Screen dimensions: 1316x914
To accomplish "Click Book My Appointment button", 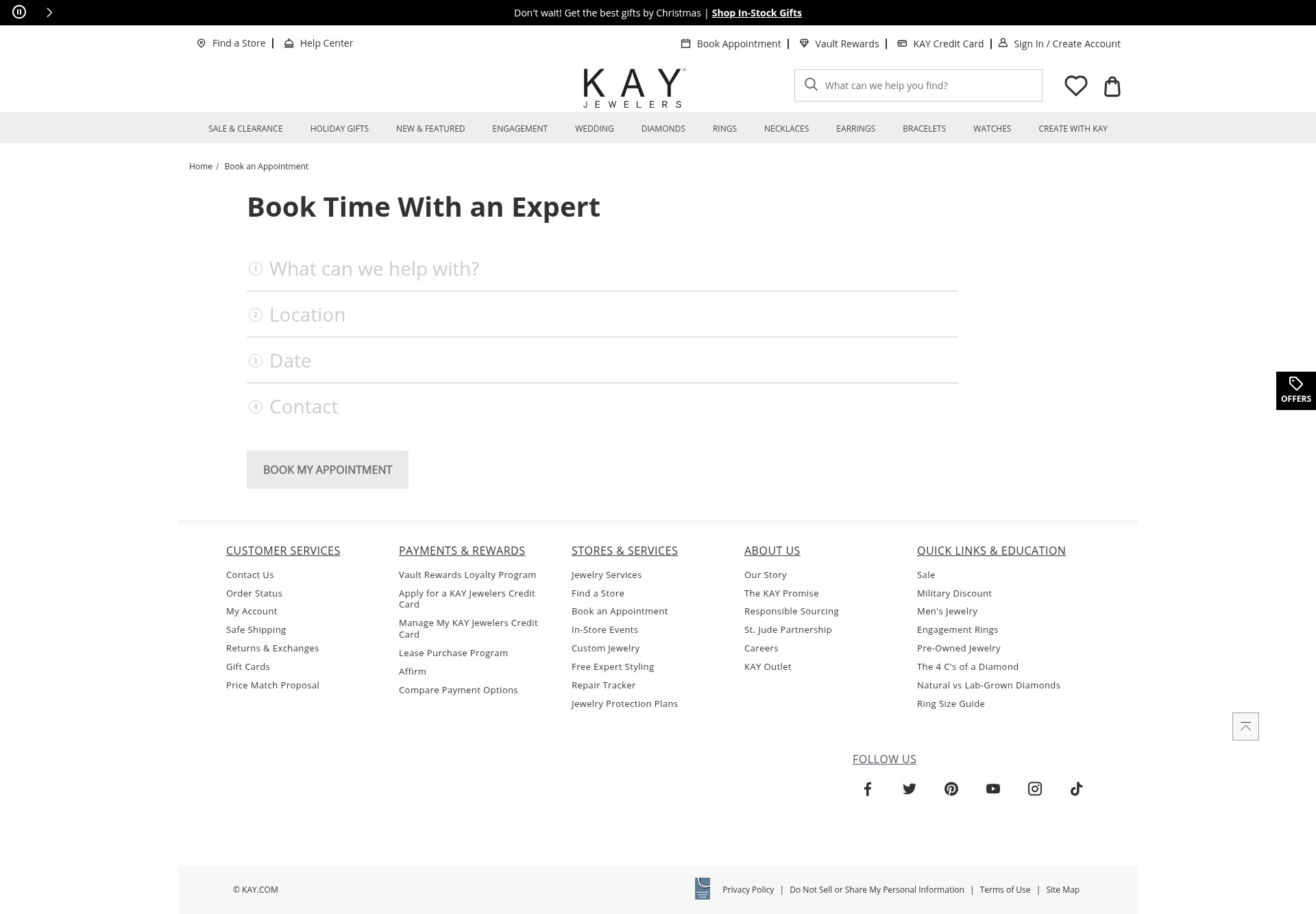I will click(x=328, y=470).
